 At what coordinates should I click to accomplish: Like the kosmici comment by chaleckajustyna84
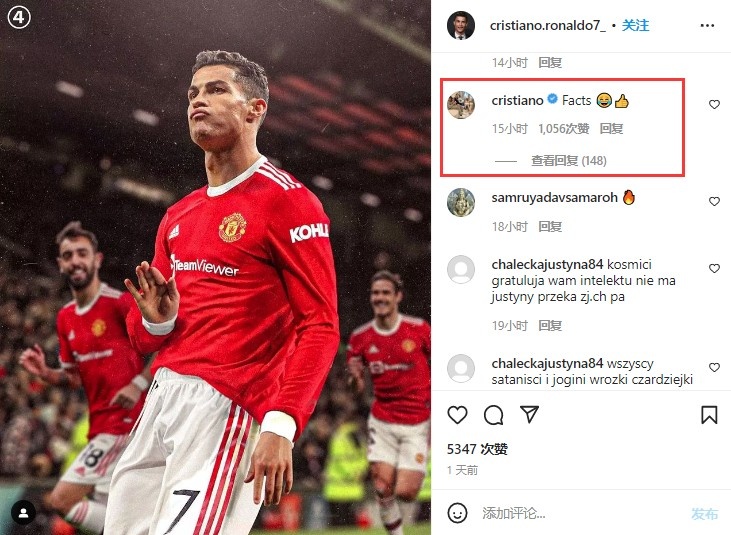click(x=714, y=268)
